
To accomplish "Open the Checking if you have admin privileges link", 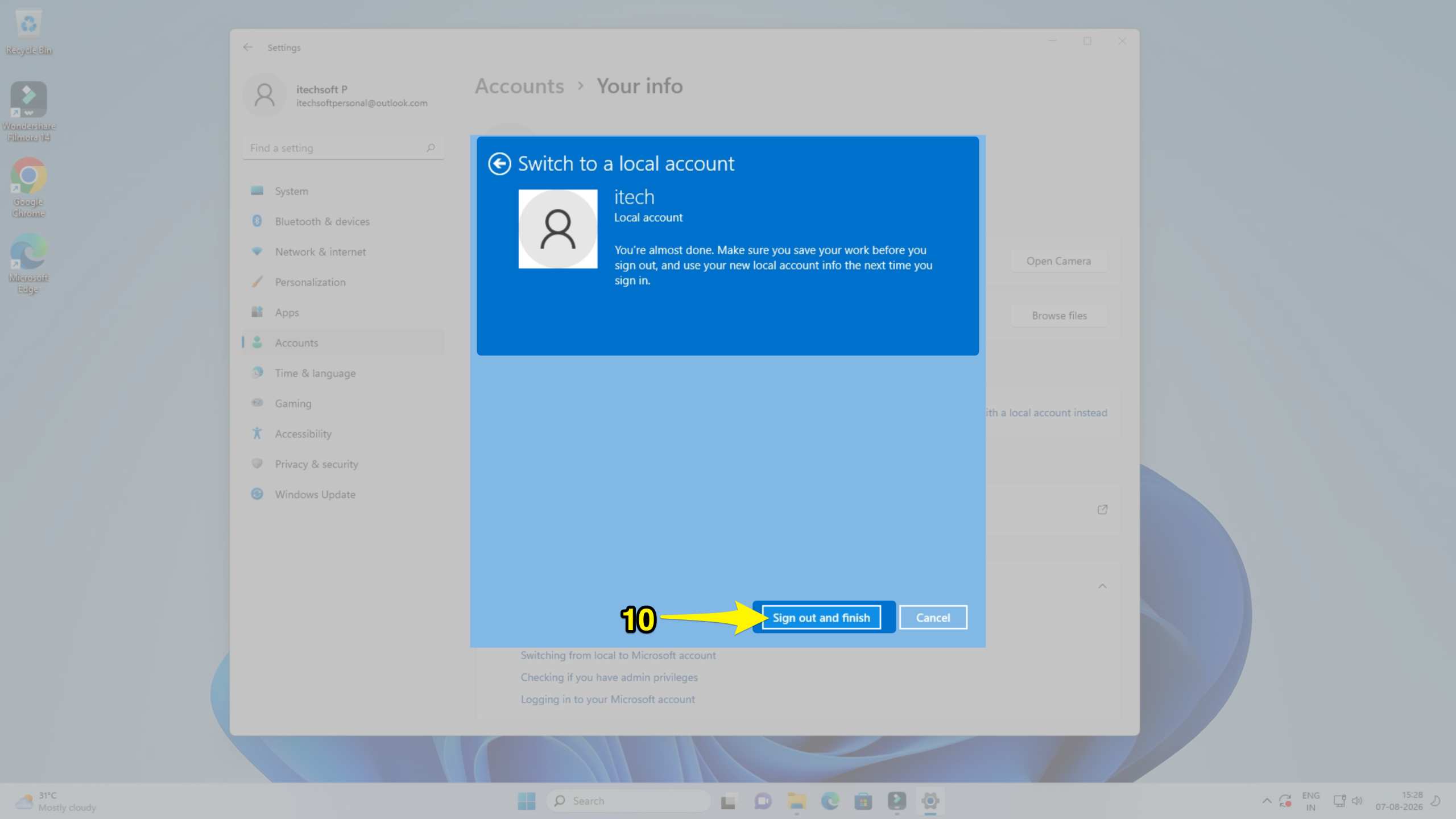I will click(609, 677).
